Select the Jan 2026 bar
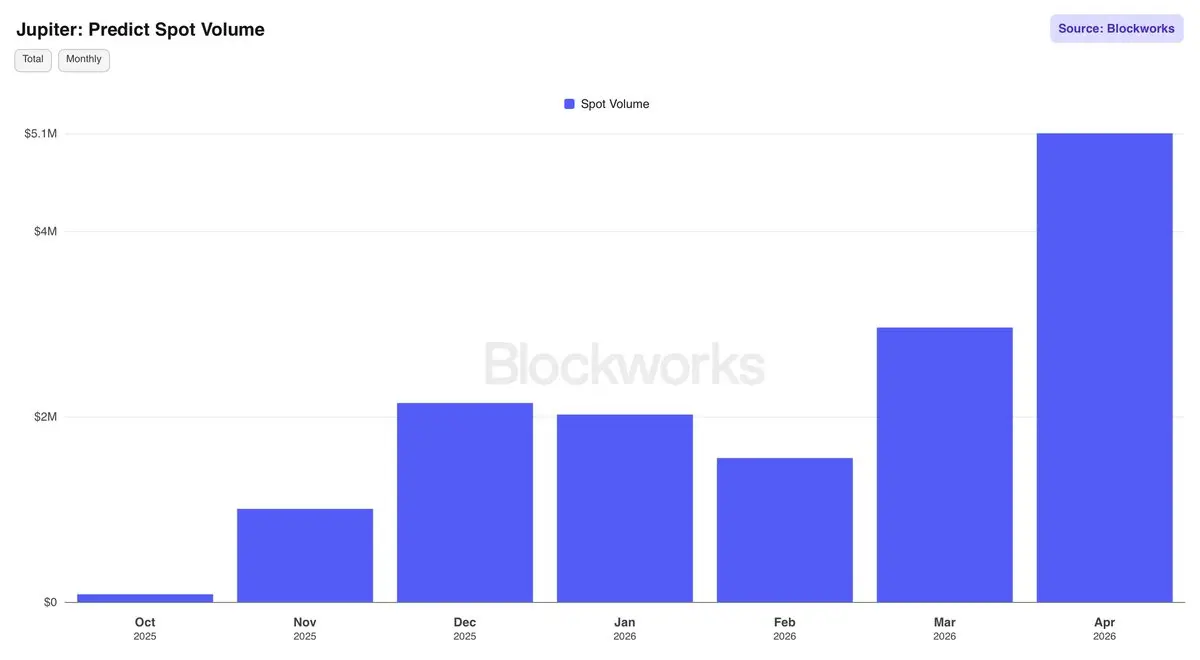1200x660 pixels. 625,508
